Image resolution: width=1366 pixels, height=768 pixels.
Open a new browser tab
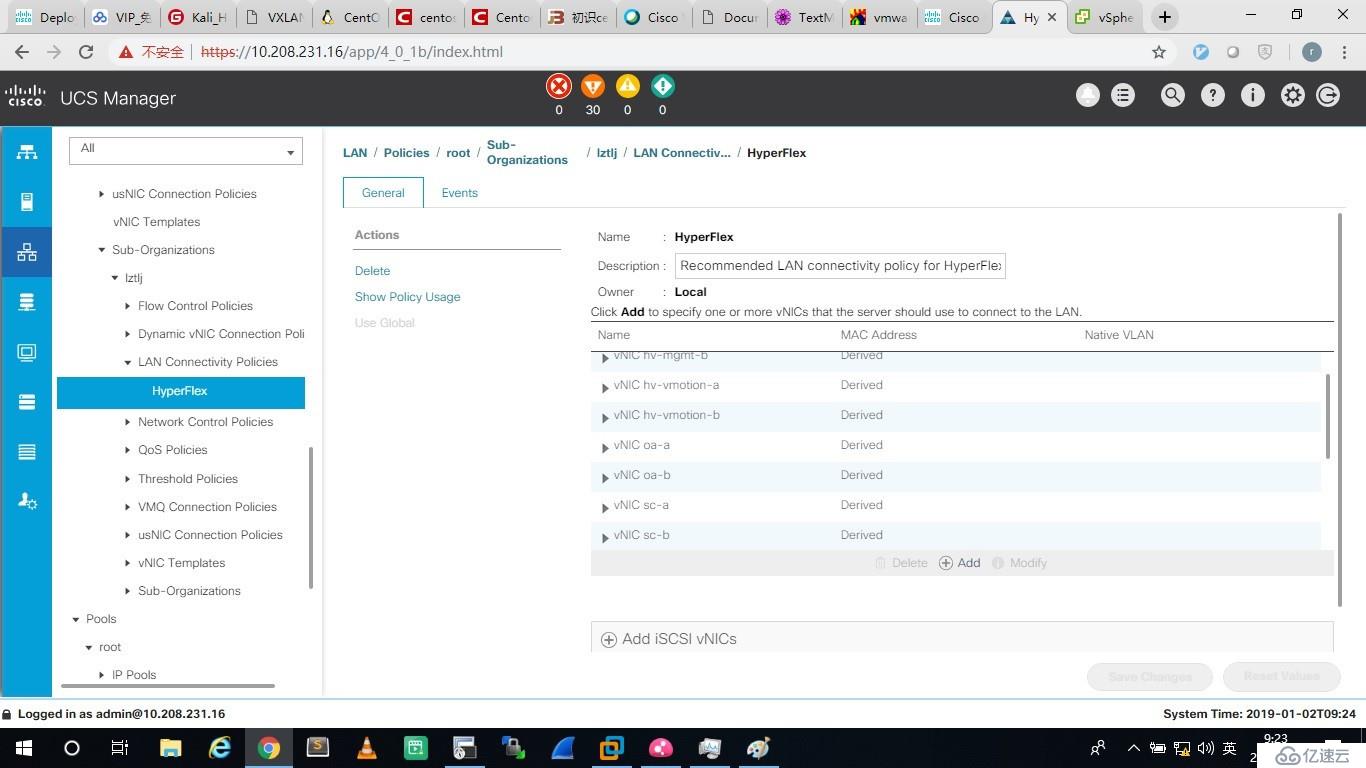[1164, 17]
